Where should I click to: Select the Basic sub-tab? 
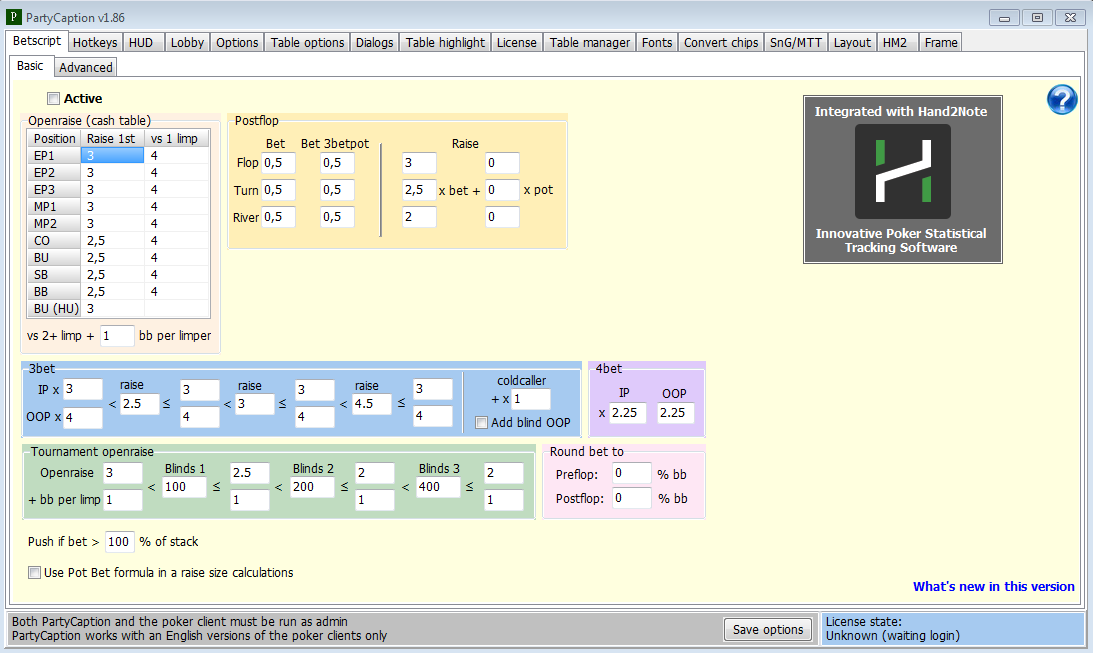pos(30,66)
